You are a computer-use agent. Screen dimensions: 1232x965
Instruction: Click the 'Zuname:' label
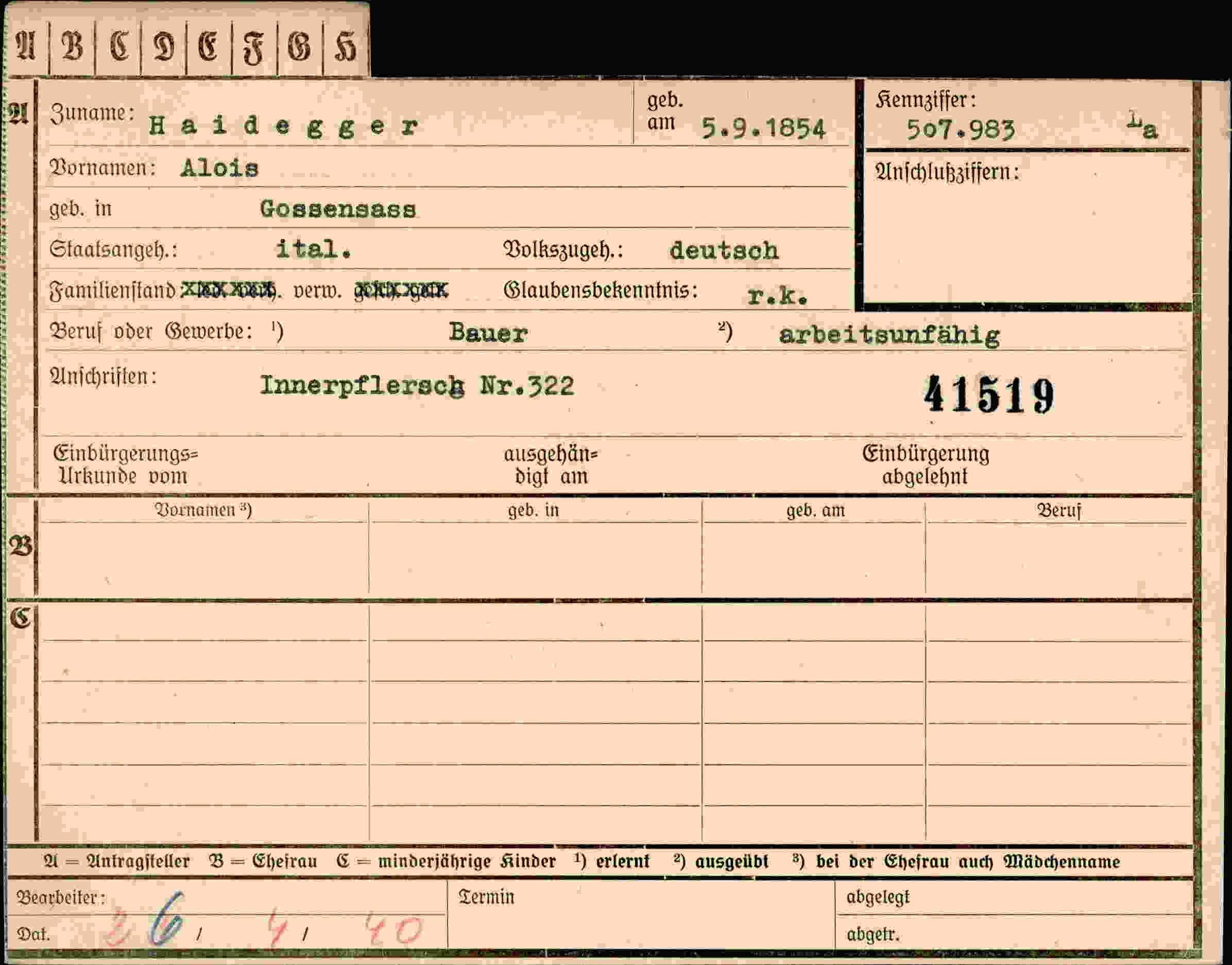[x=93, y=113]
